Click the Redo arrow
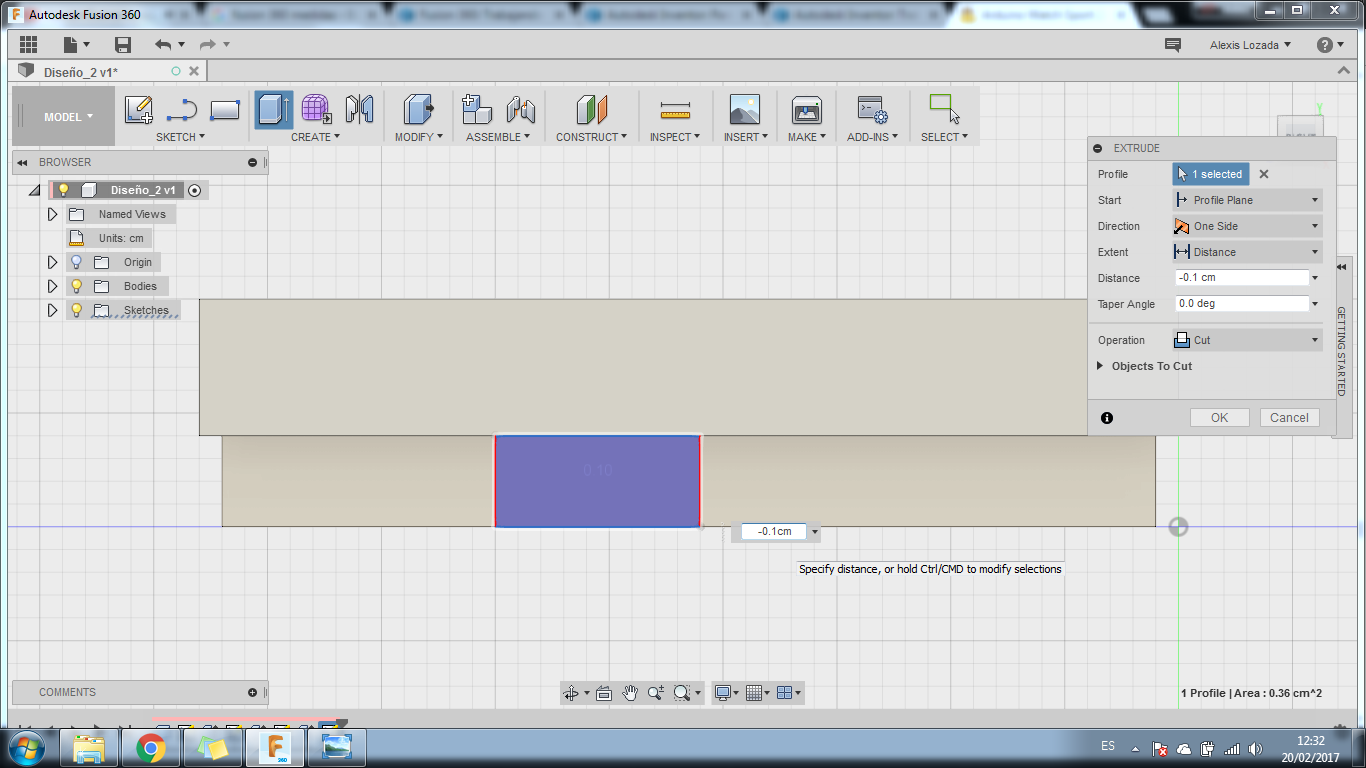The image size is (1366, 768). point(208,45)
